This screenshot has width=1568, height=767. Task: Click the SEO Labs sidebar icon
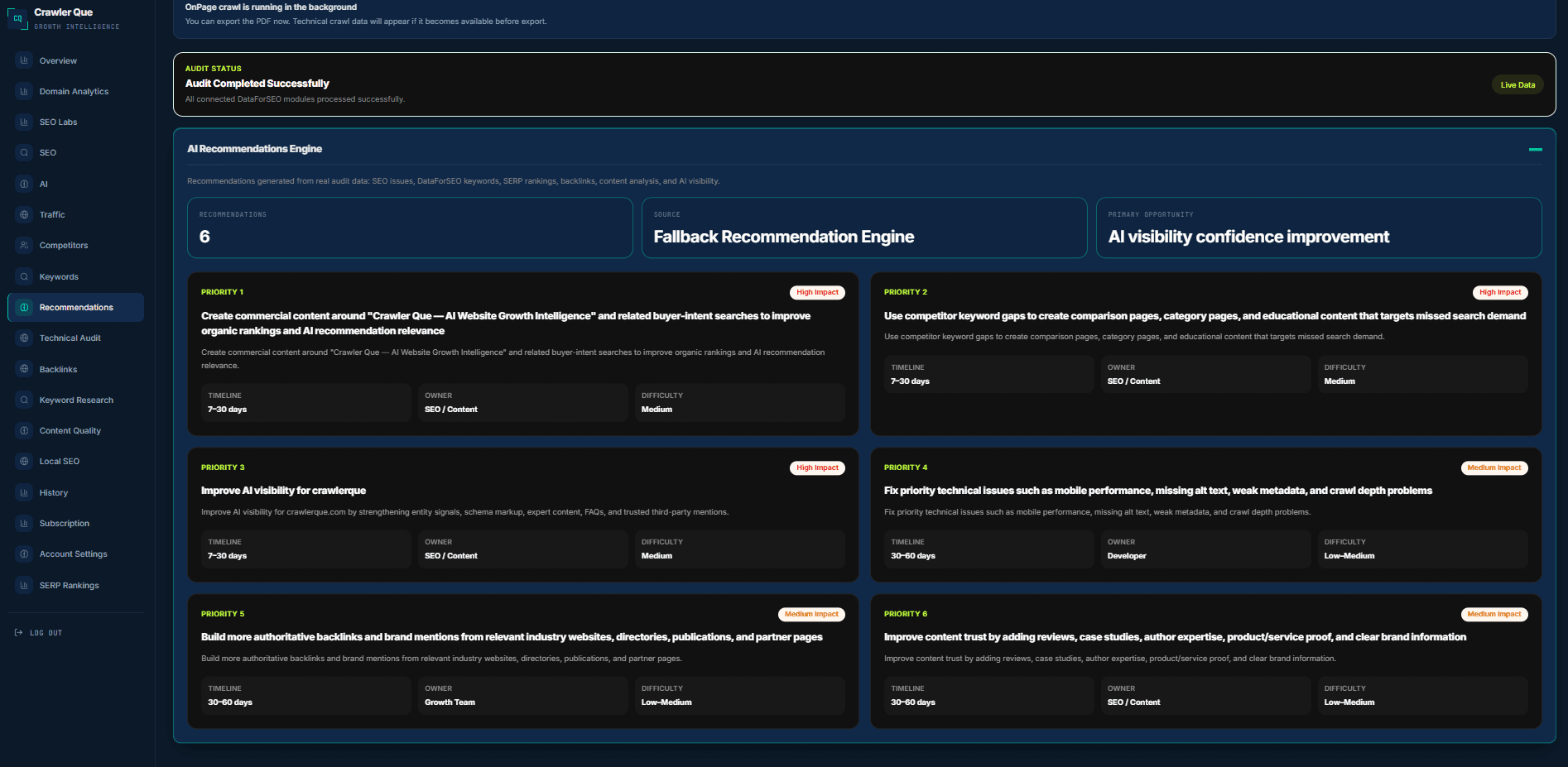[24, 122]
